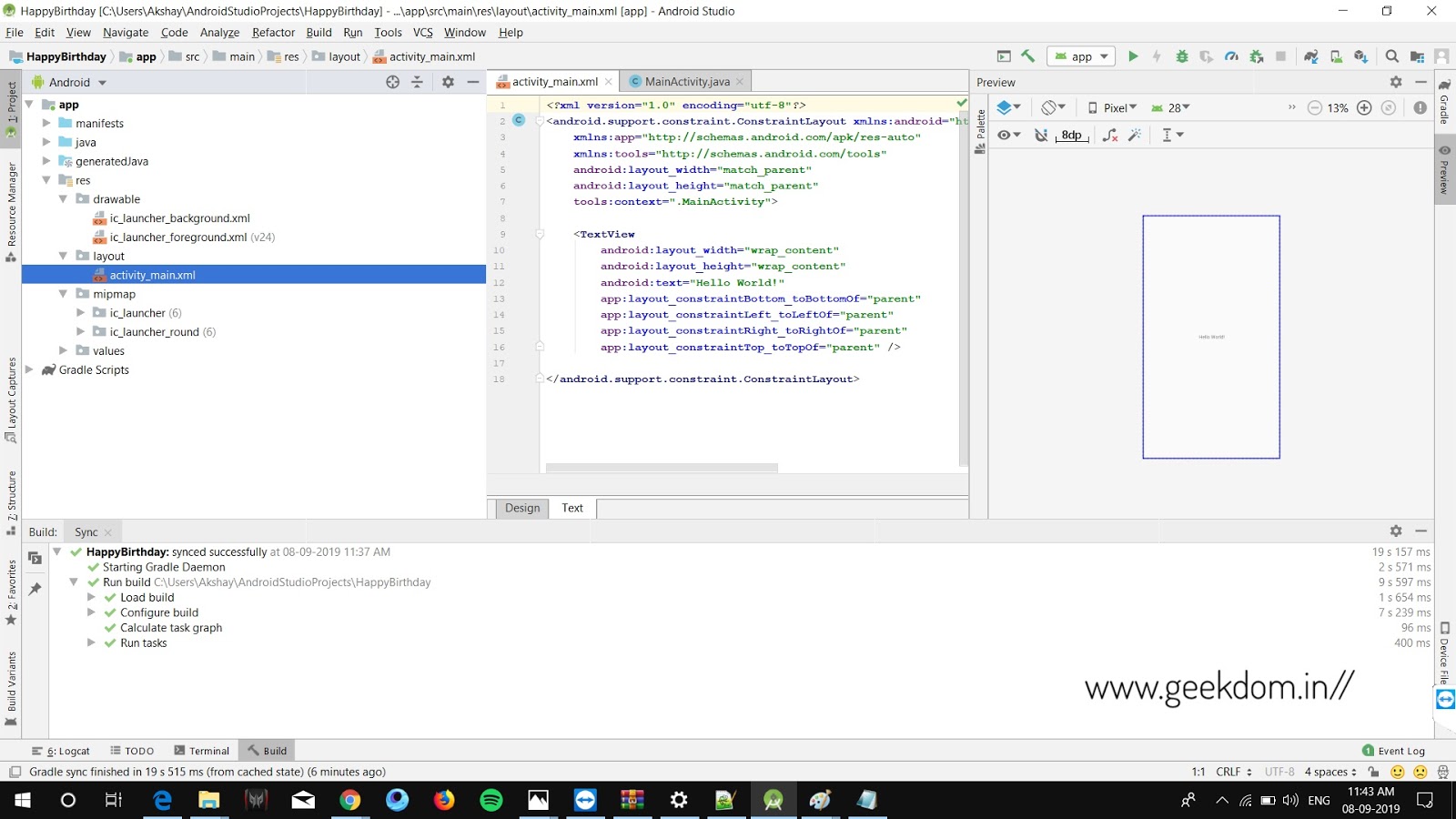Viewport: 1456px width, 819px height.
Task: Click the Clear All Constraints icon
Action: pos(1110,135)
